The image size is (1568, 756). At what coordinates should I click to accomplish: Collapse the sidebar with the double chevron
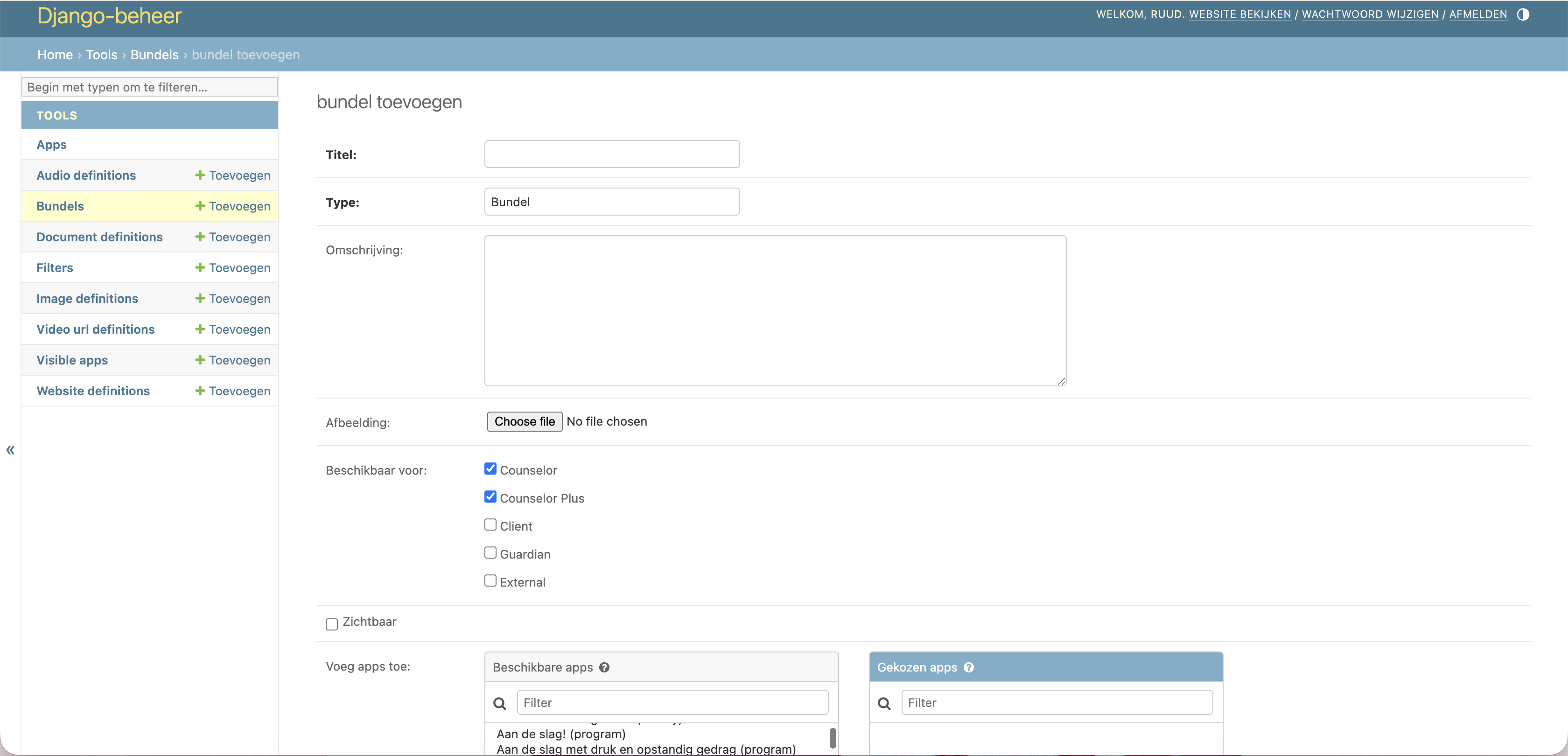pos(10,450)
